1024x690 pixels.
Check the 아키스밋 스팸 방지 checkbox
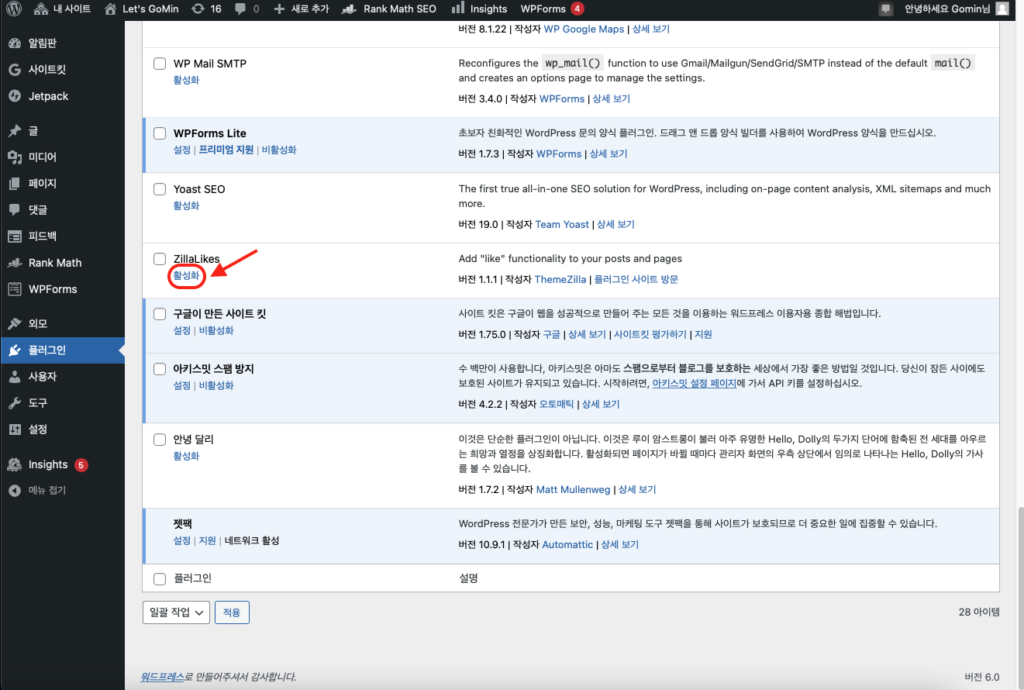click(159, 369)
